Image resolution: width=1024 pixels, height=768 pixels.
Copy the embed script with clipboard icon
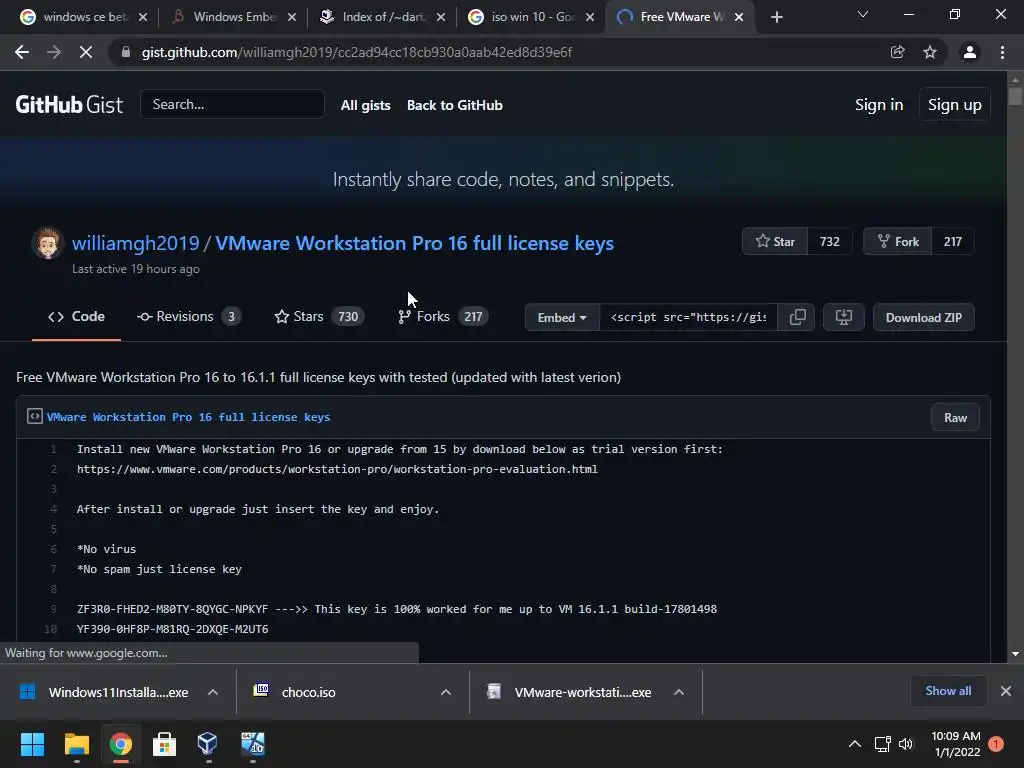(797, 317)
